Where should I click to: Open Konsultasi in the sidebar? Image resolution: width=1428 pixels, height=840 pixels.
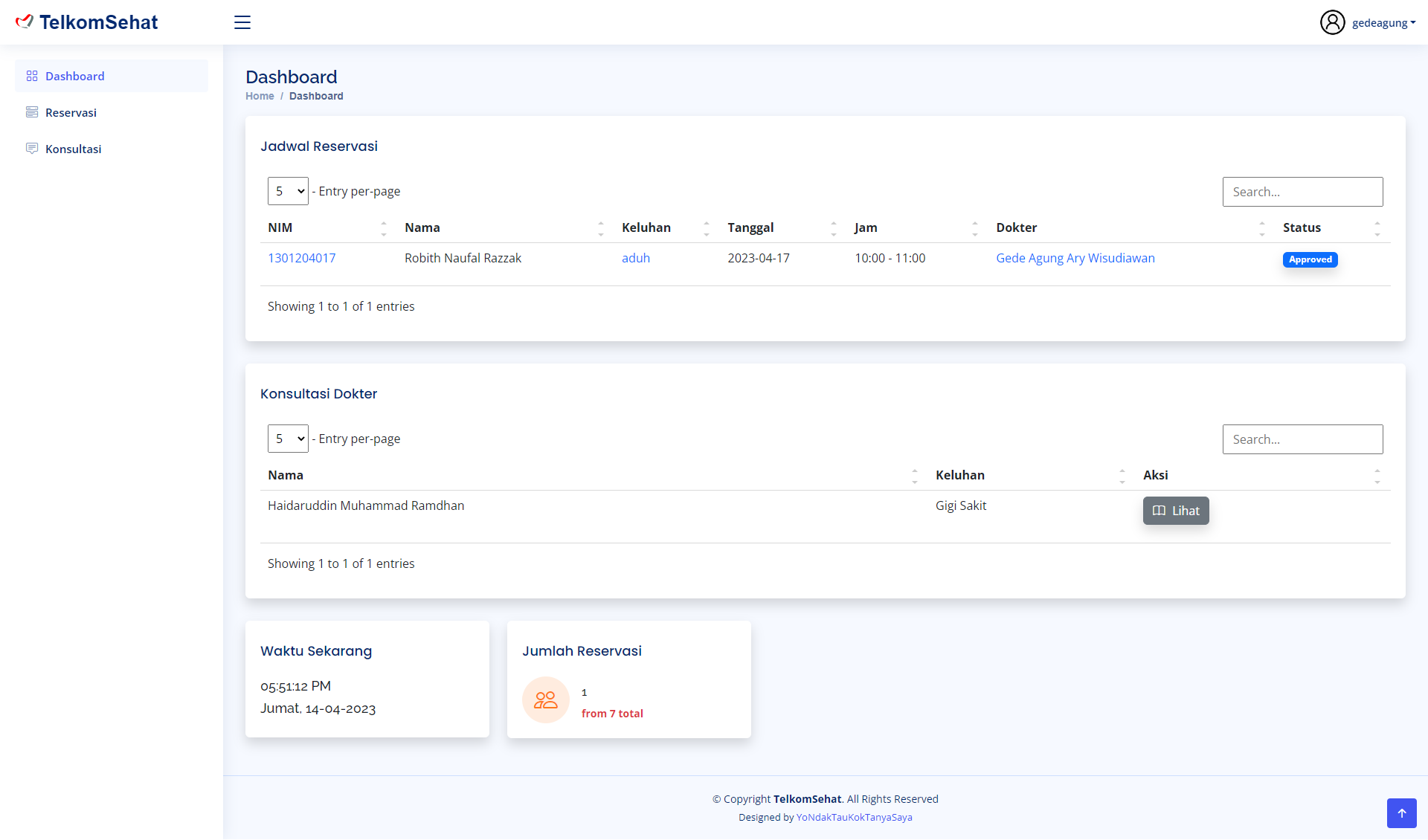[x=73, y=149]
